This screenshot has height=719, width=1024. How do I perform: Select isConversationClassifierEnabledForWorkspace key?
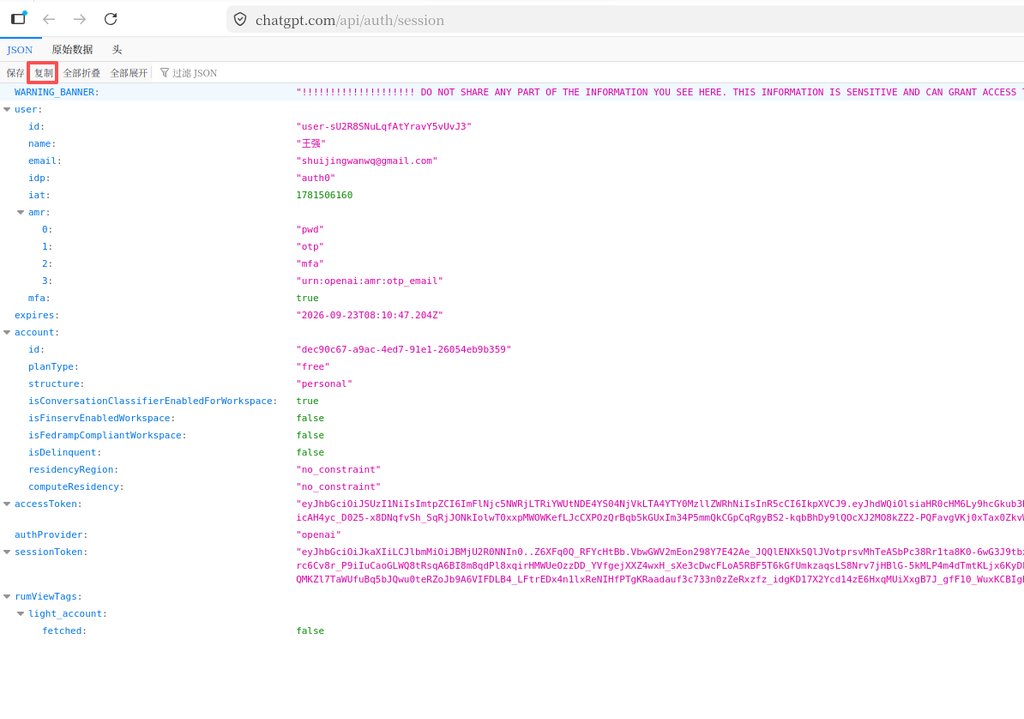click(153, 401)
